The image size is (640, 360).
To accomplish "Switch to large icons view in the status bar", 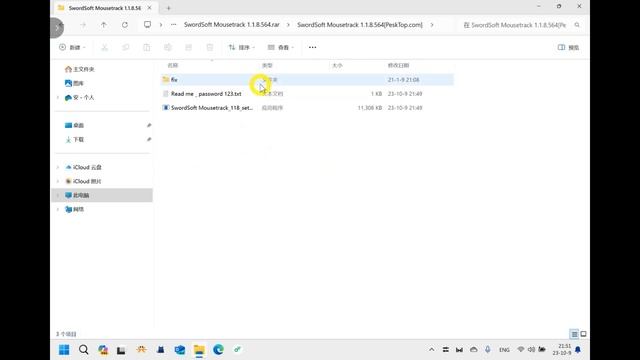I will [583, 334].
